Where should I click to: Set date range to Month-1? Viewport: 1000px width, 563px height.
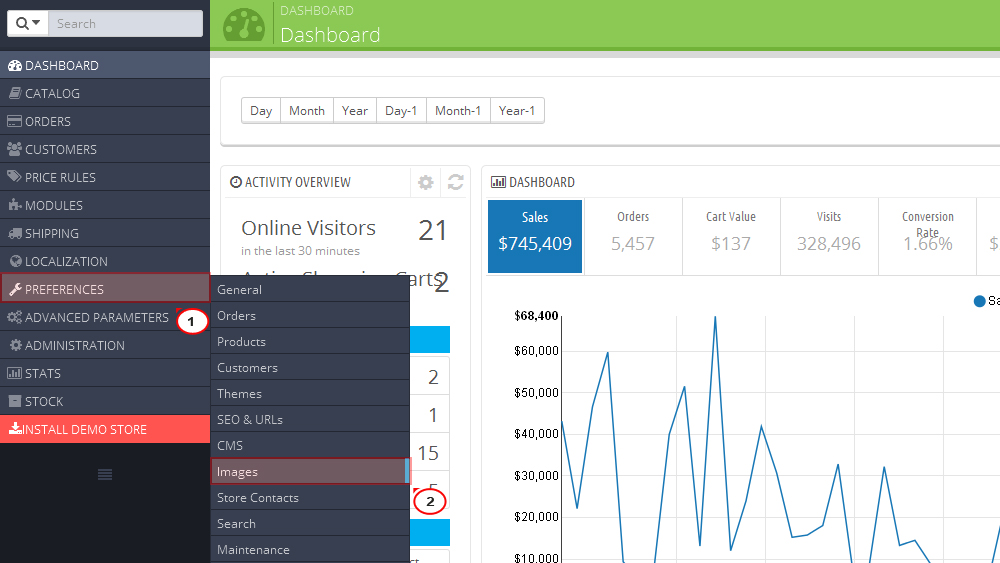(x=458, y=110)
